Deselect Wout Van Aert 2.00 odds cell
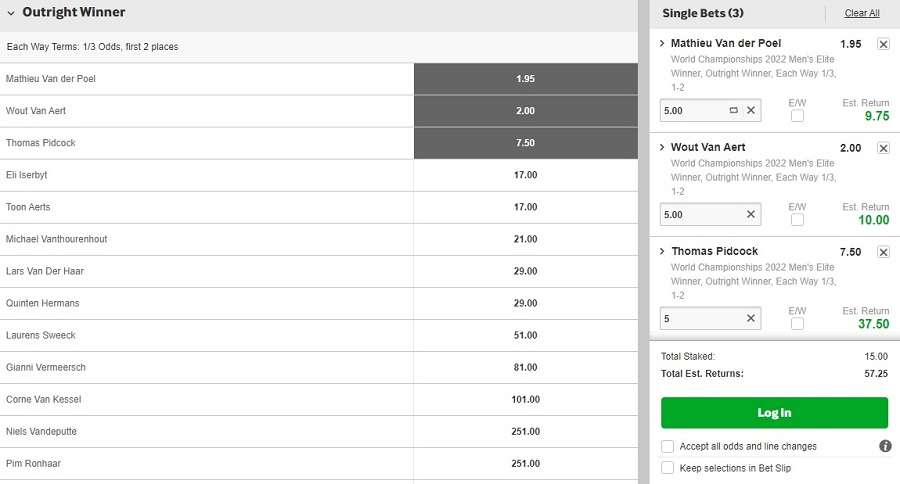 526,111
